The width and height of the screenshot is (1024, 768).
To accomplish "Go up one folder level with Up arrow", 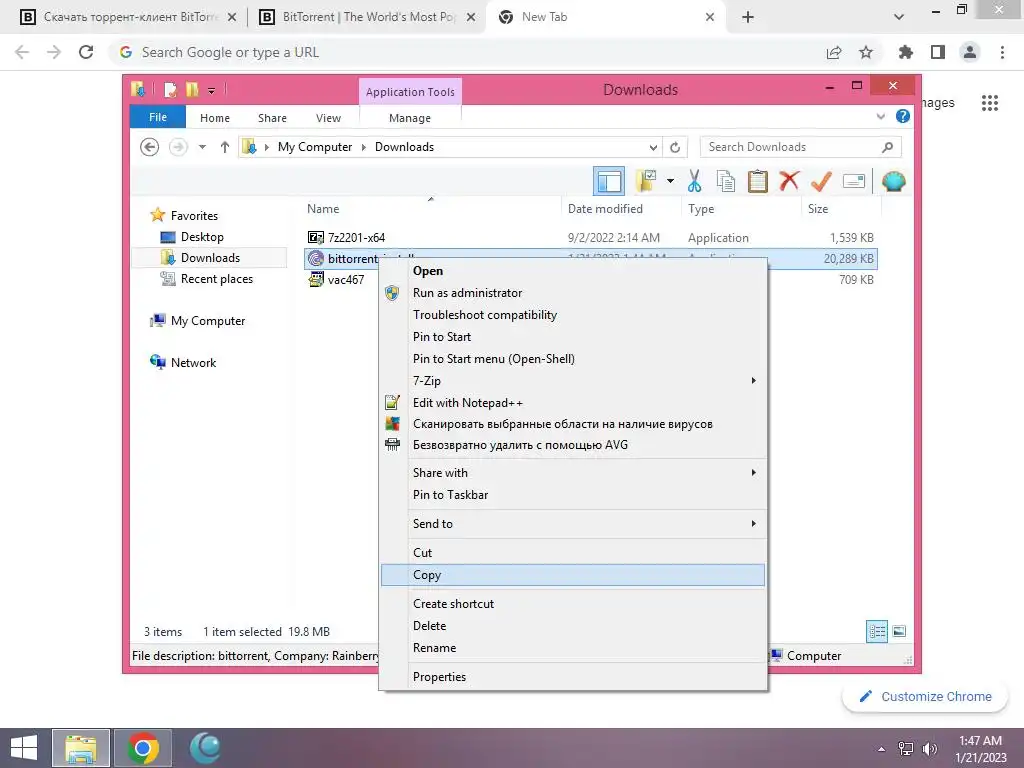I will point(225,147).
